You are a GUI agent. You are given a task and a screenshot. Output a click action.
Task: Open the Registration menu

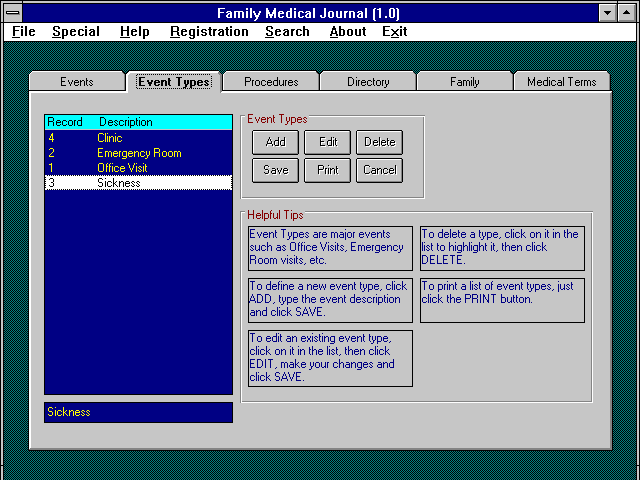[x=209, y=31]
